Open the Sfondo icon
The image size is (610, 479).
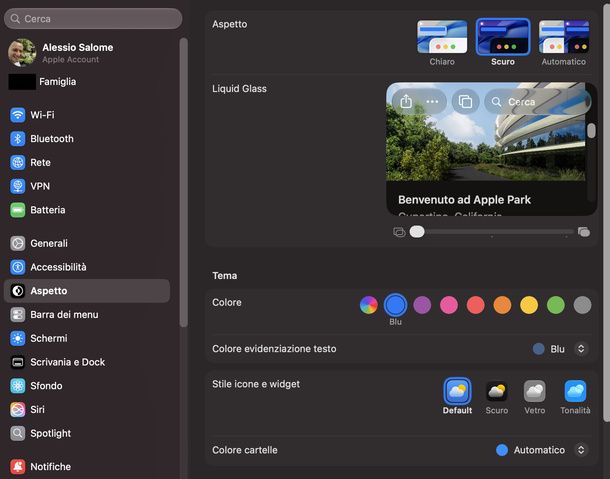click(18, 386)
